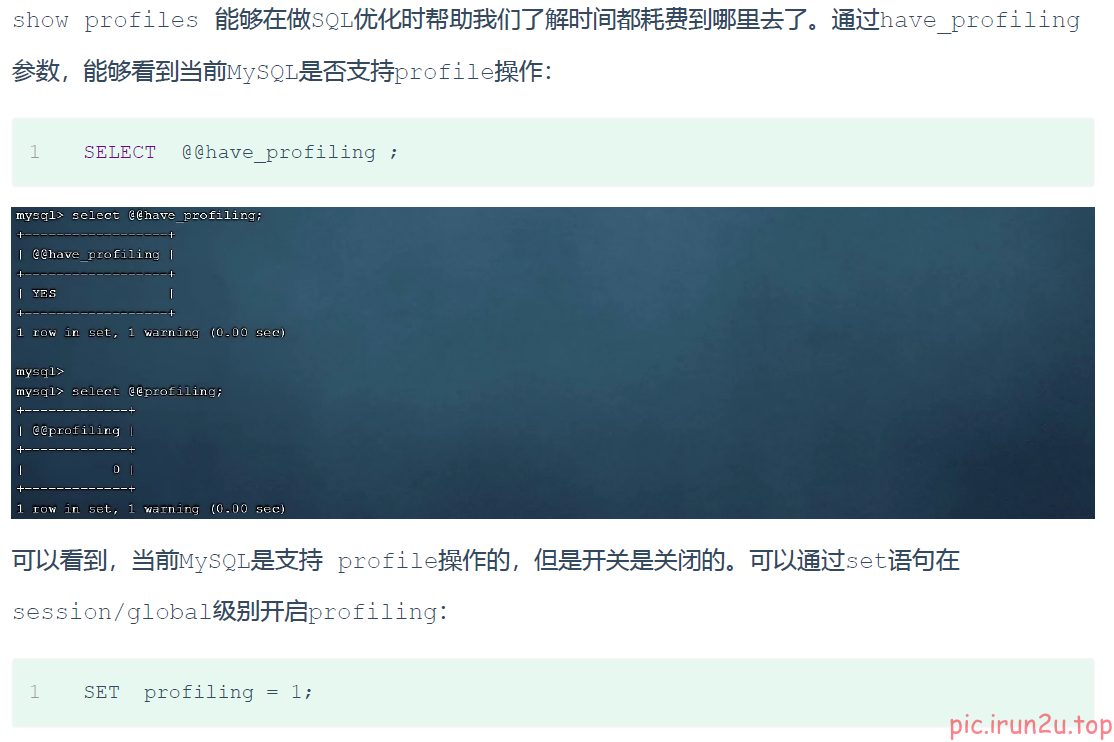Click 'select @@have_profiling;' command in terminal image
Screen dimensions: 1114x742
click(x=167, y=215)
